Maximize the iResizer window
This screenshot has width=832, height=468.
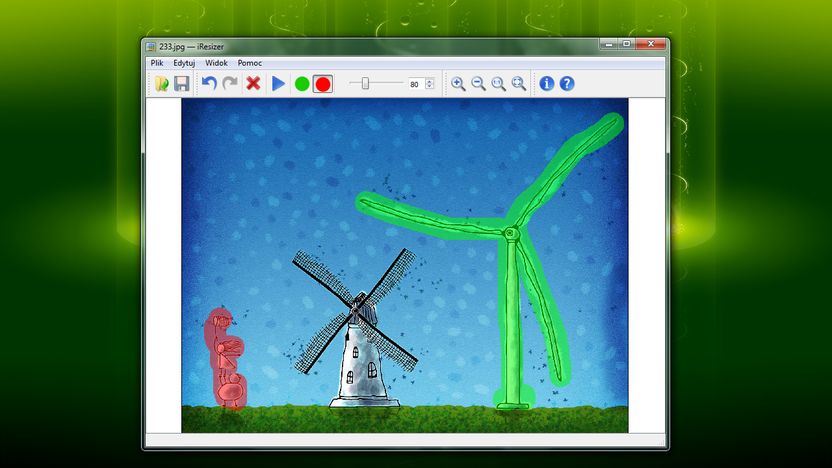pyautogui.click(x=626, y=44)
